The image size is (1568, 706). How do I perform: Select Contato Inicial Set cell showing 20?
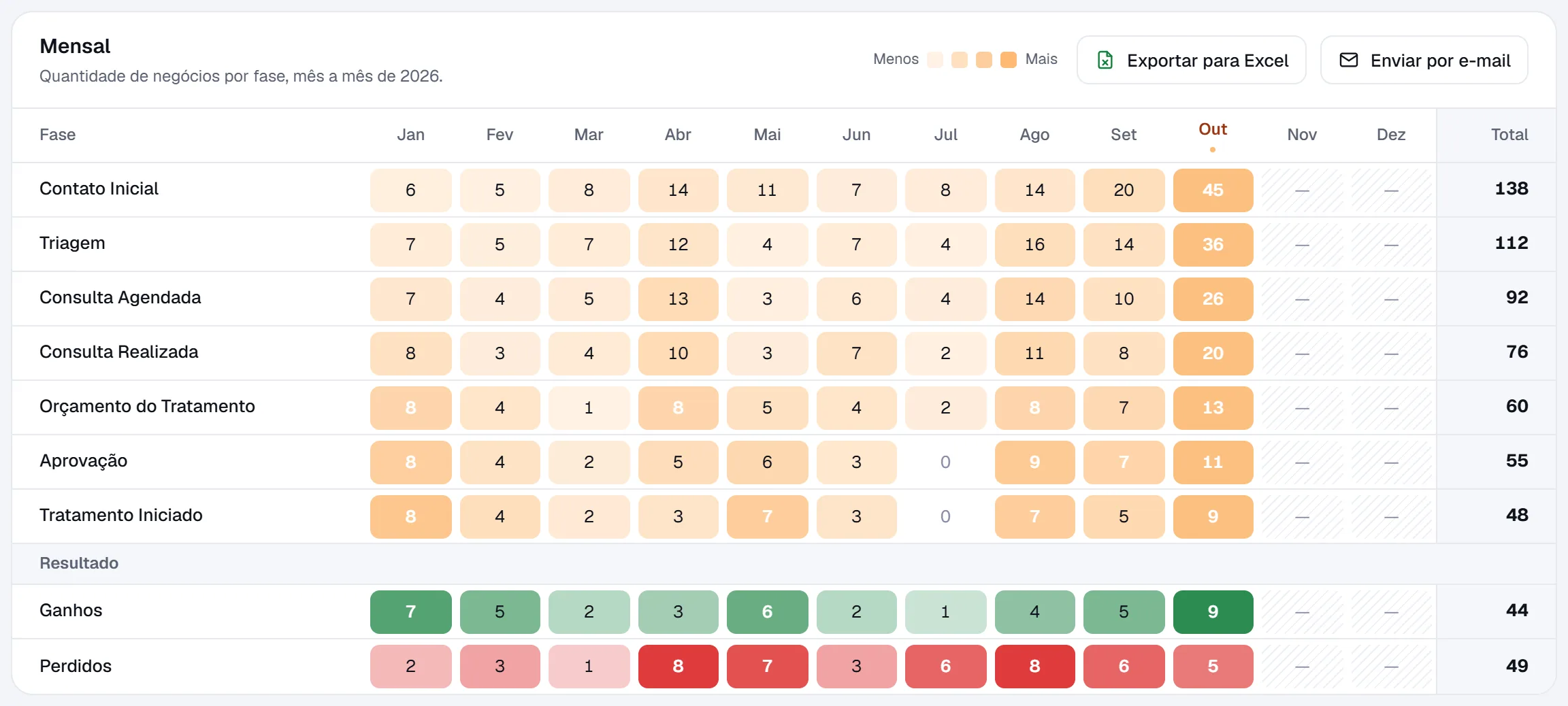coord(1124,190)
